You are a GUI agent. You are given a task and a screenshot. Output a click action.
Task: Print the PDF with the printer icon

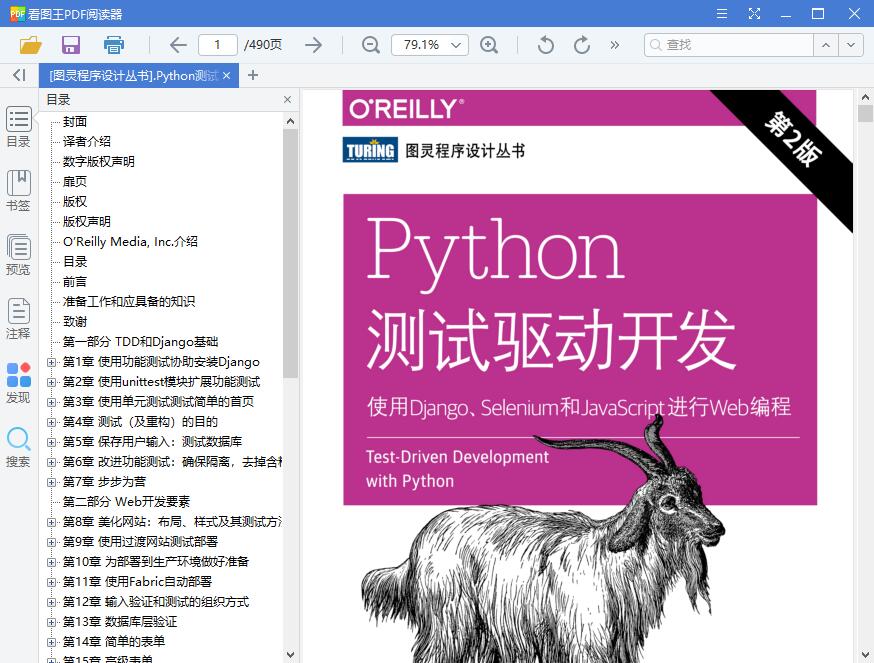click(114, 45)
